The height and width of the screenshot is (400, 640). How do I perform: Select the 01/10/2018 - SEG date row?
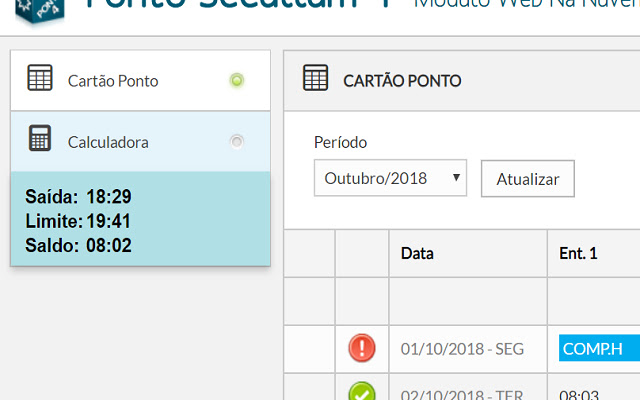(455, 349)
